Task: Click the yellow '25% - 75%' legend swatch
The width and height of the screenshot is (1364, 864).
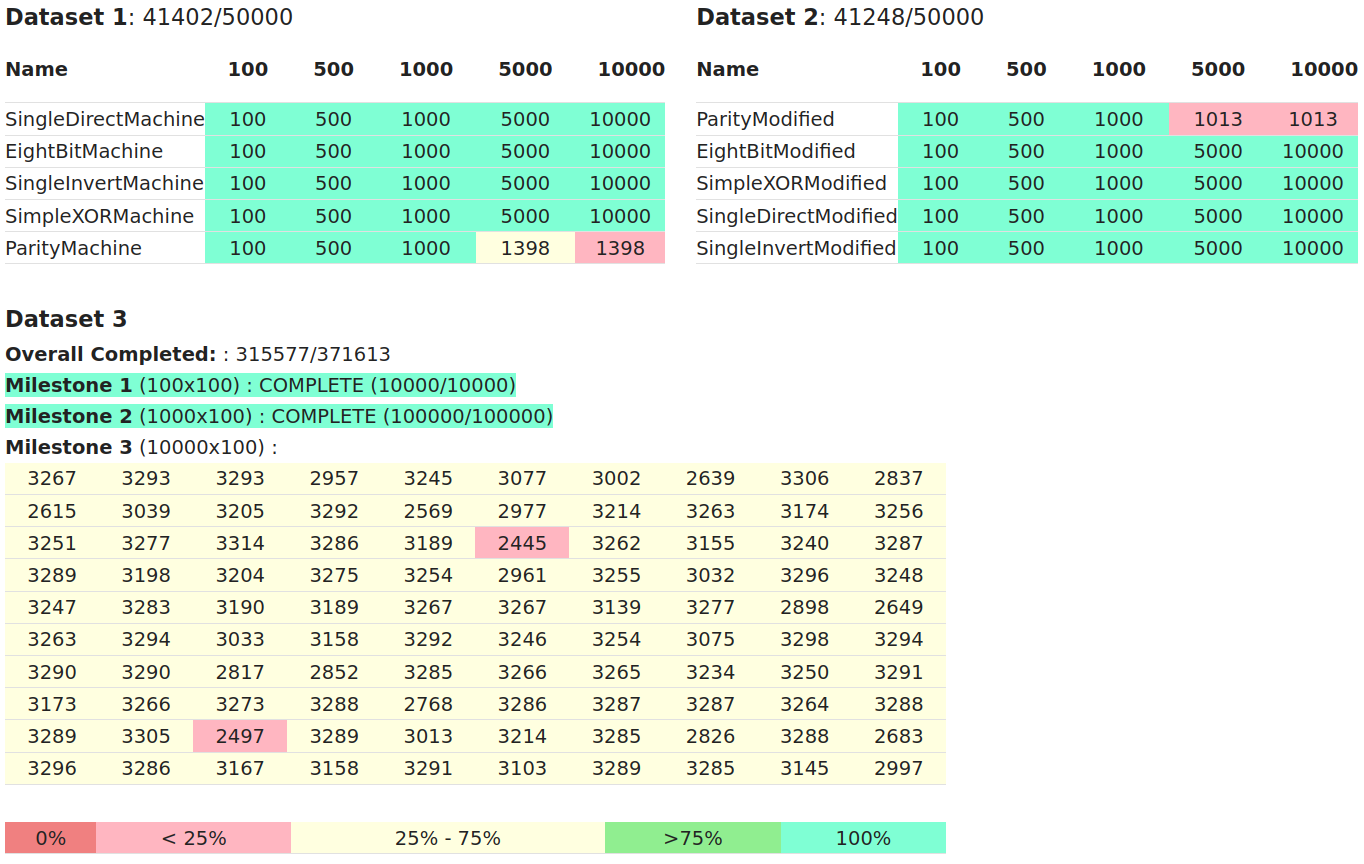Action: (x=448, y=838)
